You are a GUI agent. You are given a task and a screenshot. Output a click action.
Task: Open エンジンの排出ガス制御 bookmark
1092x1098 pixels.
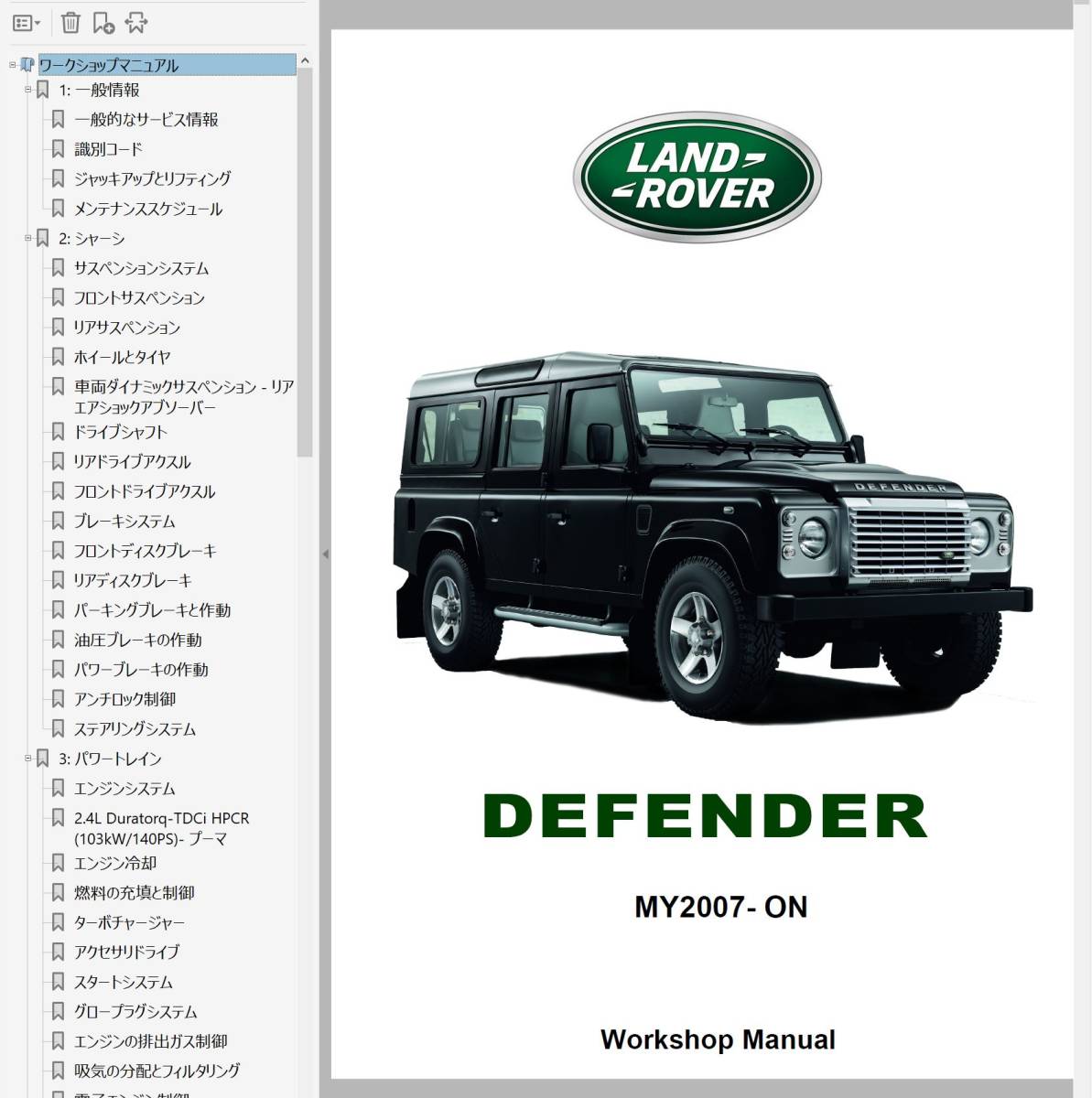(151, 1041)
